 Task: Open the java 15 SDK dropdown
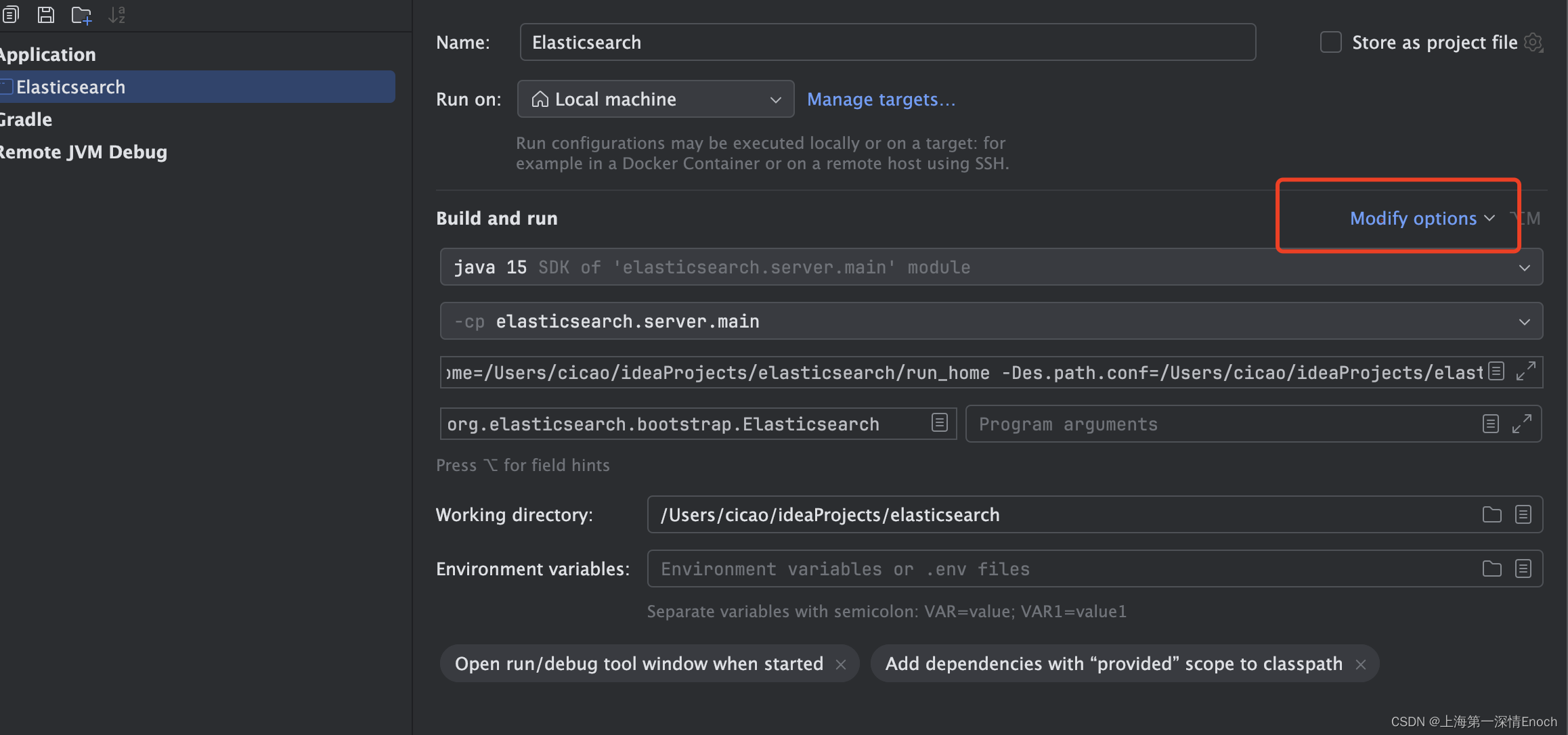tap(991, 267)
